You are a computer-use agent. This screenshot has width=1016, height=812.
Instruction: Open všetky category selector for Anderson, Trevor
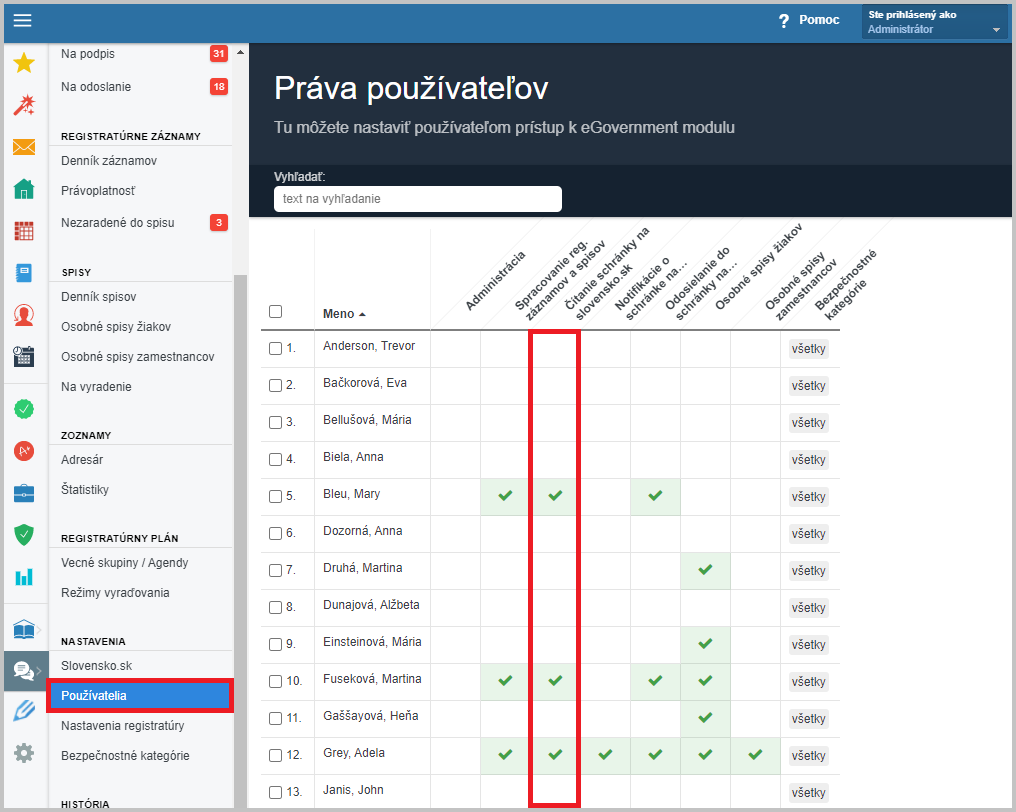[809, 349]
